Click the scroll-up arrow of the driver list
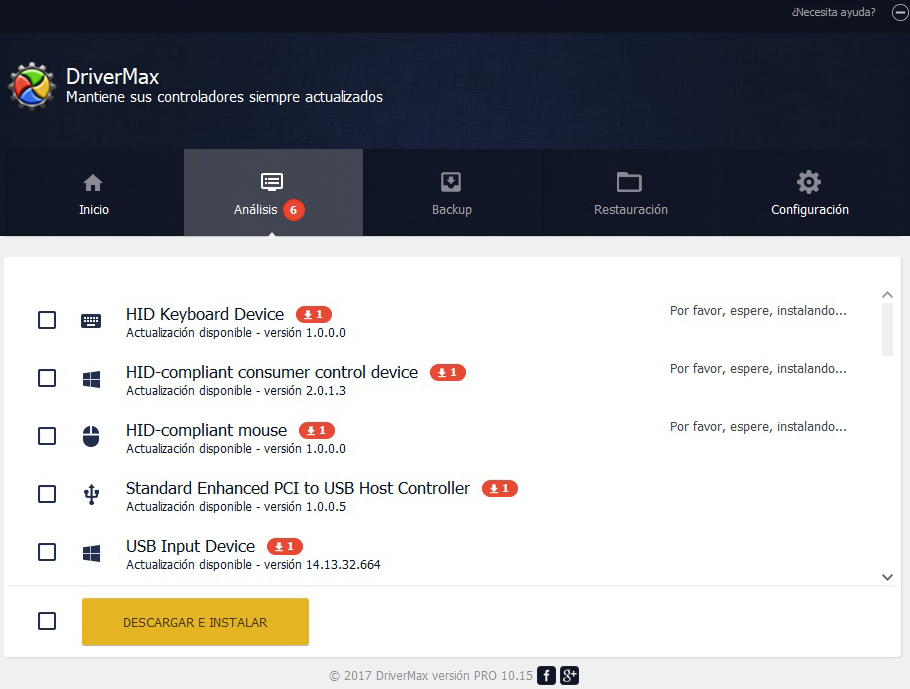This screenshot has height=689, width=910. point(887,295)
